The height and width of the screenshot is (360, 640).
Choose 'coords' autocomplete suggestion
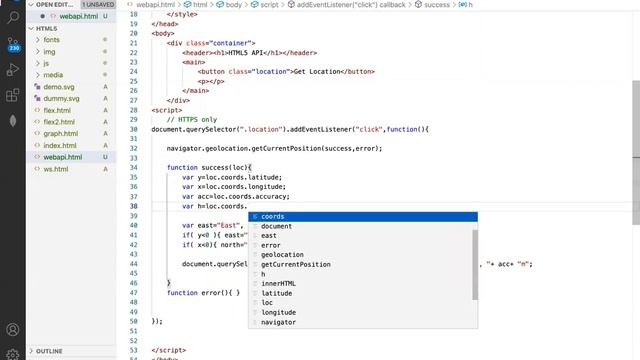pyautogui.click(x=363, y=216)
